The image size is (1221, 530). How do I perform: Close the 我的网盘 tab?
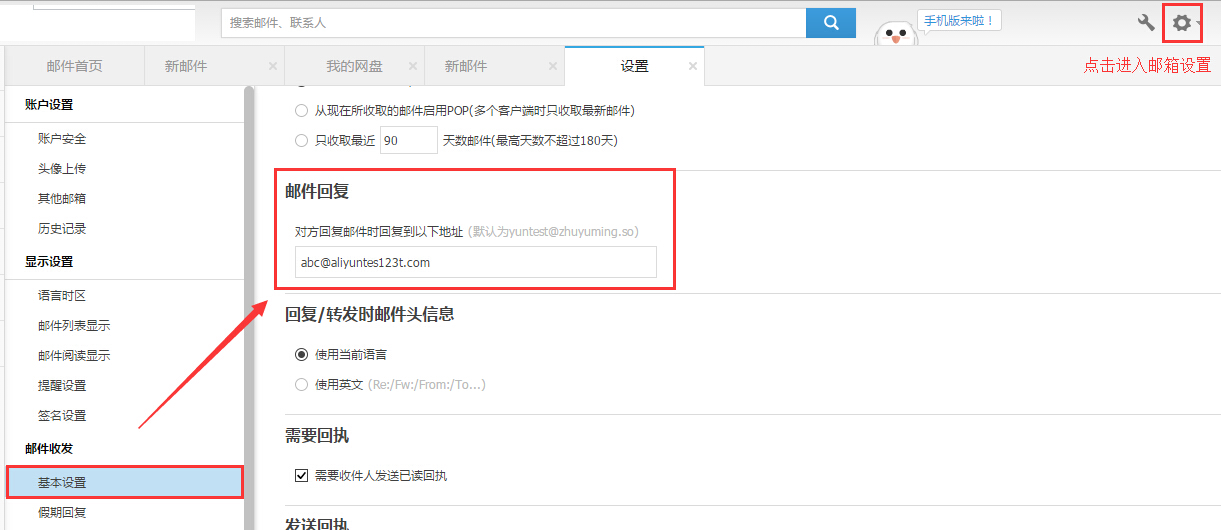(413, 66)
